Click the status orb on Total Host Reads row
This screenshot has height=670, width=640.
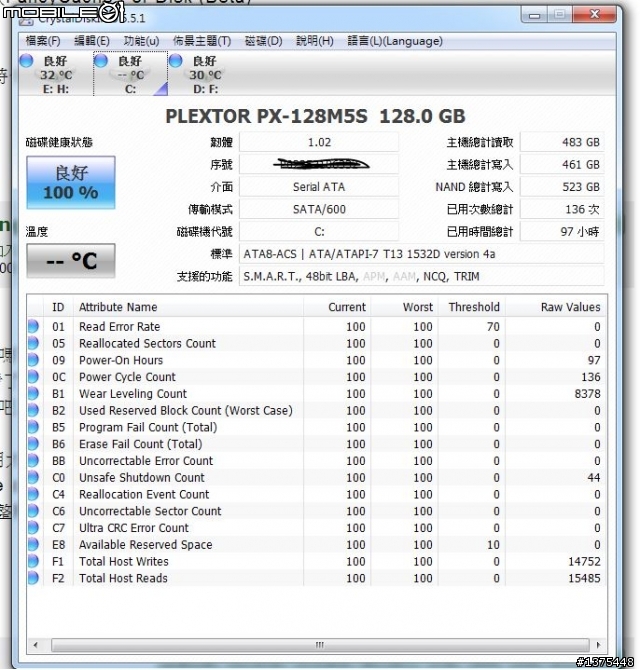33,578
